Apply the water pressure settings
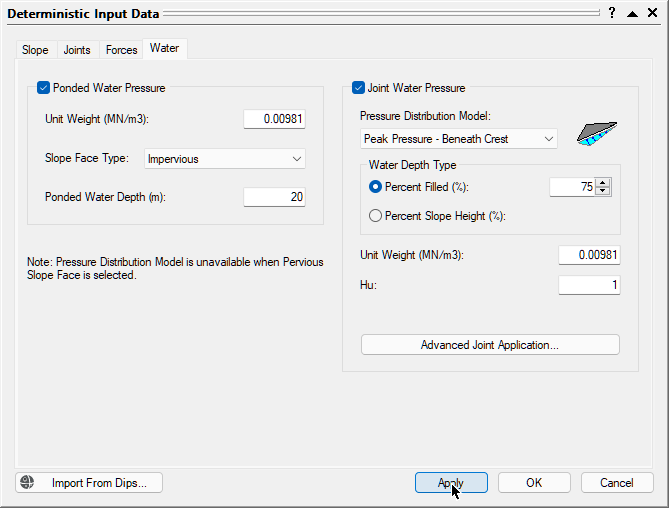 (x=451, y=482)
